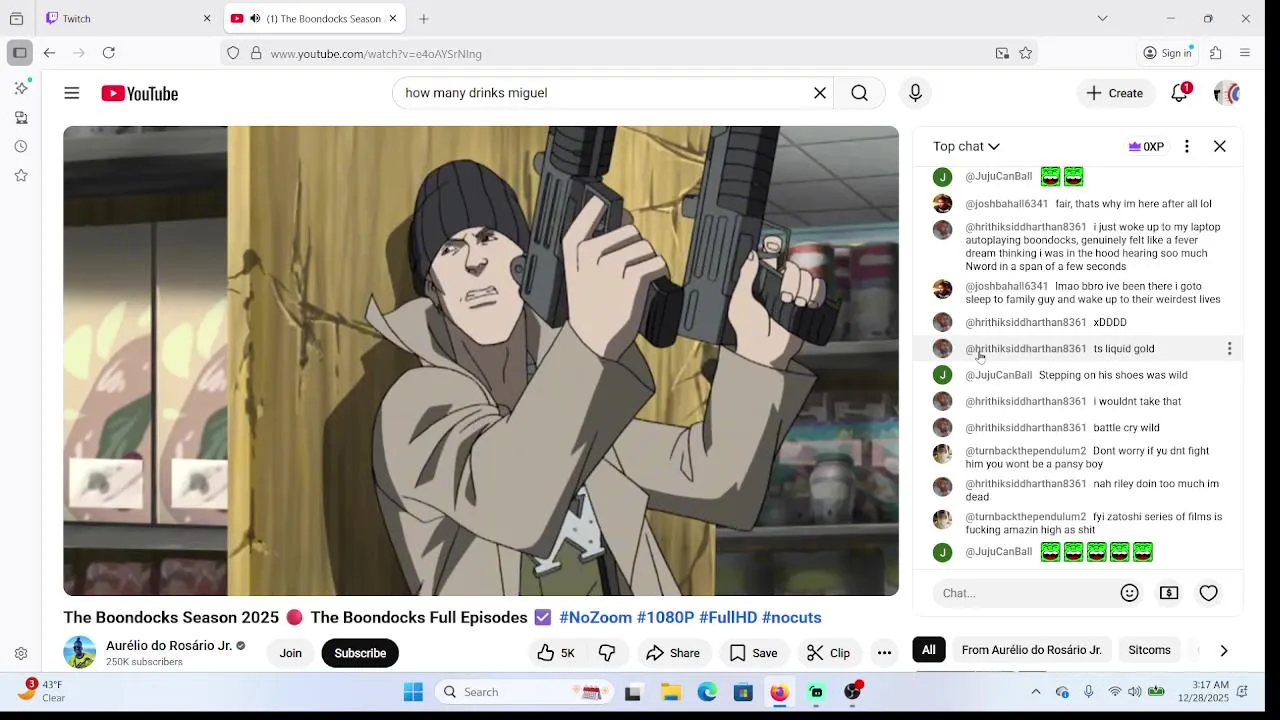This screenshot has width=1280, height=720.
Task: Select the Sitcoms chip
Action: coord(1149,650)
